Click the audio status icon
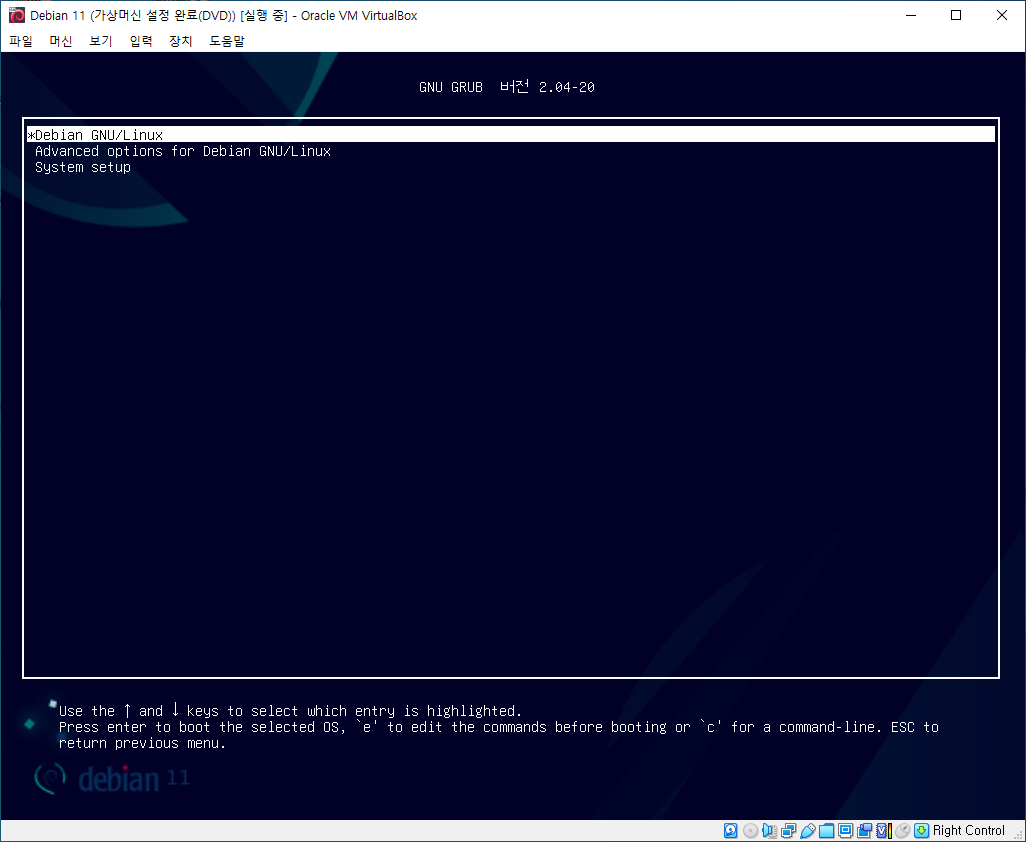 pyautogui.click(x=770, y=831)
